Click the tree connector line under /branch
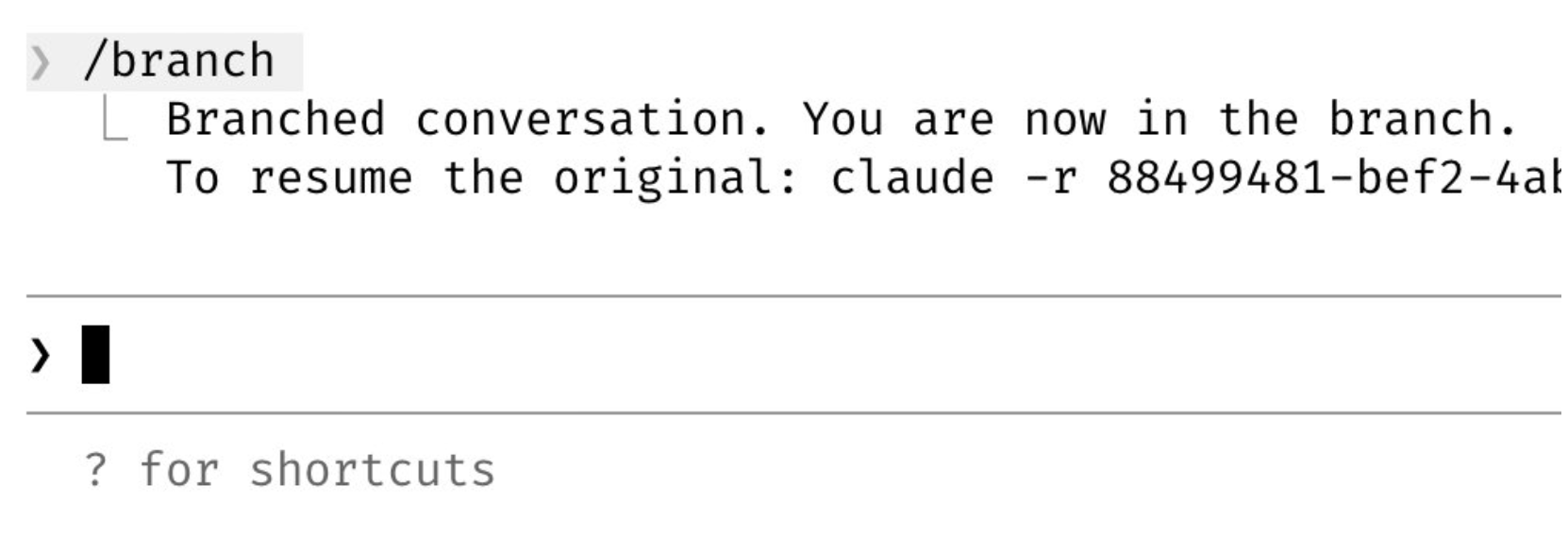The image size is (1568, 536). tap(113, 123)
